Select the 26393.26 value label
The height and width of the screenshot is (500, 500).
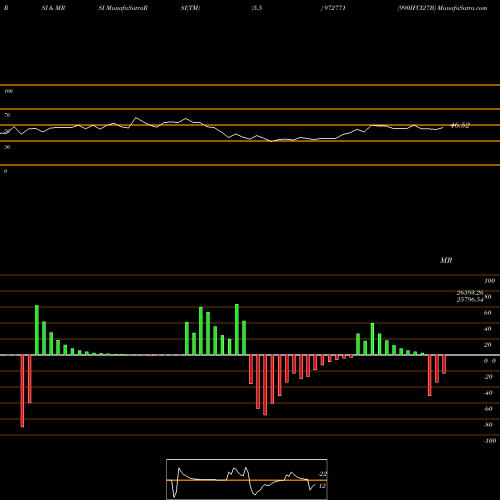(x=470, y=293)
